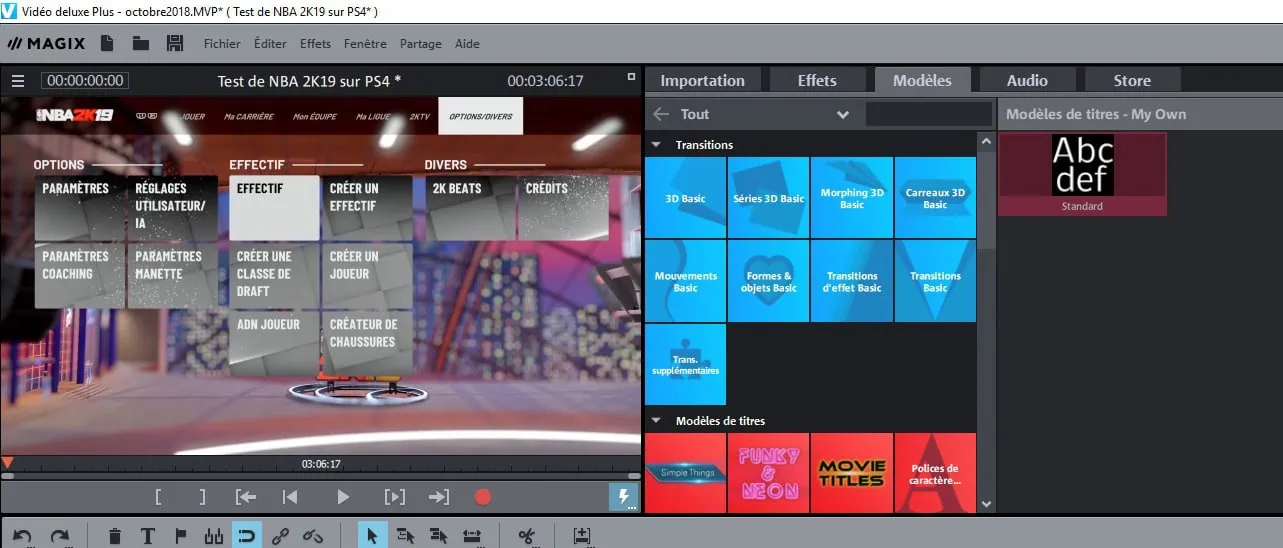Select the Standard title template thumbnail
Screen dimensions: 1283x548
[x=1082, y=173]
